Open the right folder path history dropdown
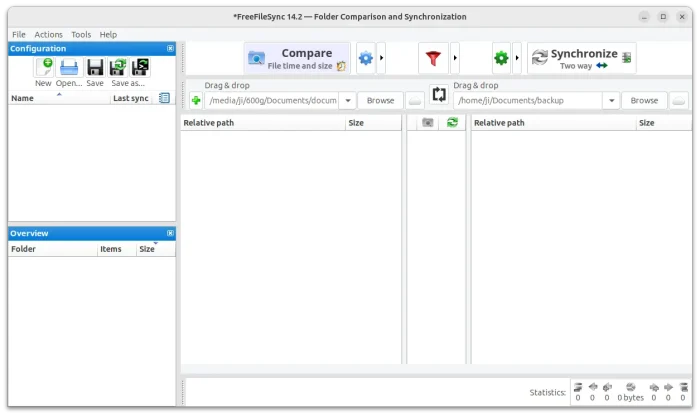The image size is (700, 416). pos(612,100)
